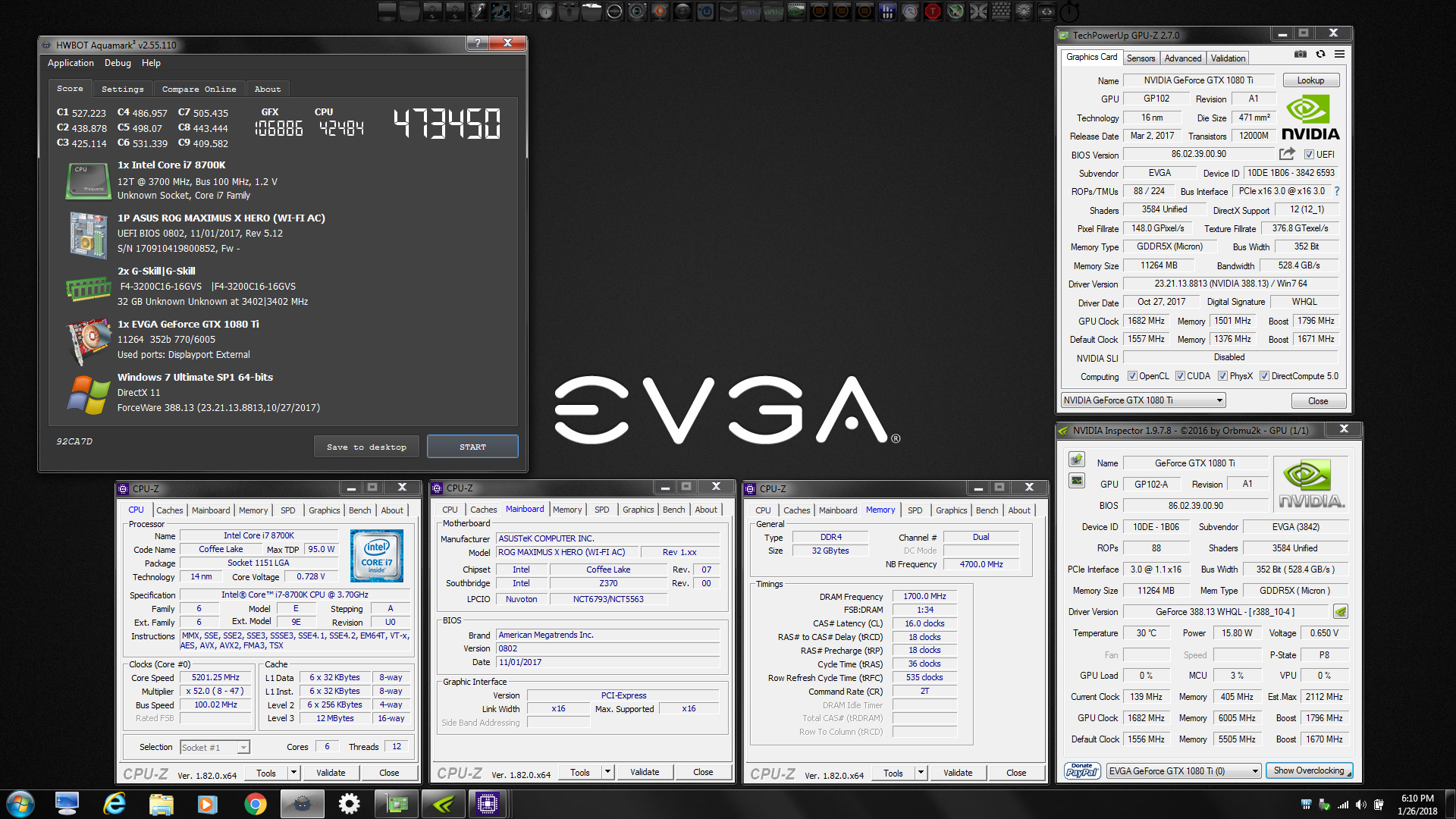Click NVIDIA Inspector upload screenshot icon

click(x=1076, y=460)
